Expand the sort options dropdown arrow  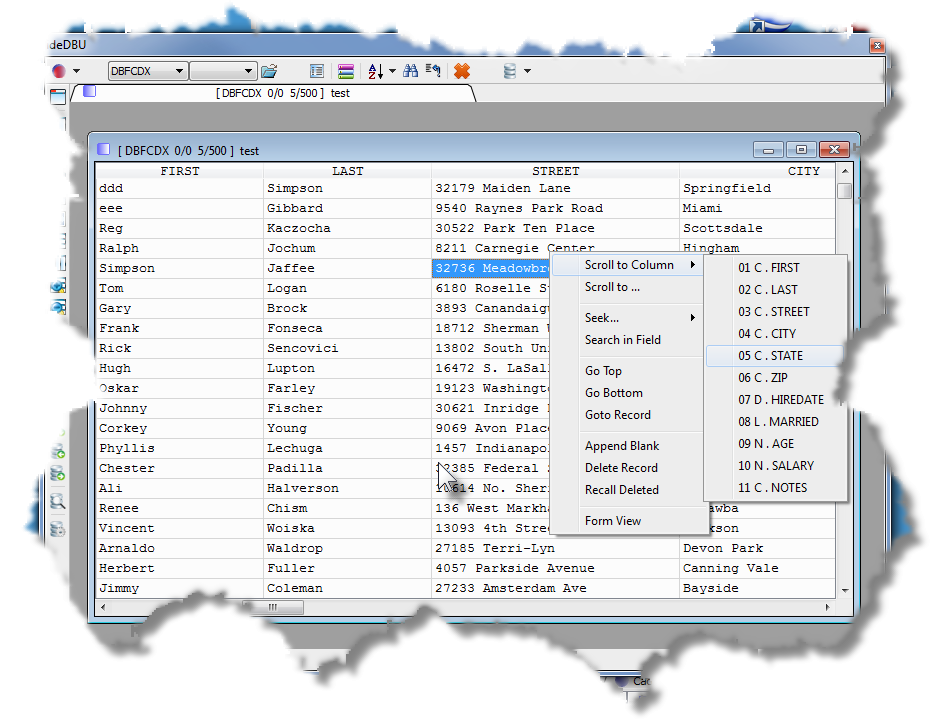pyautogui.click(x=392, y=72)
